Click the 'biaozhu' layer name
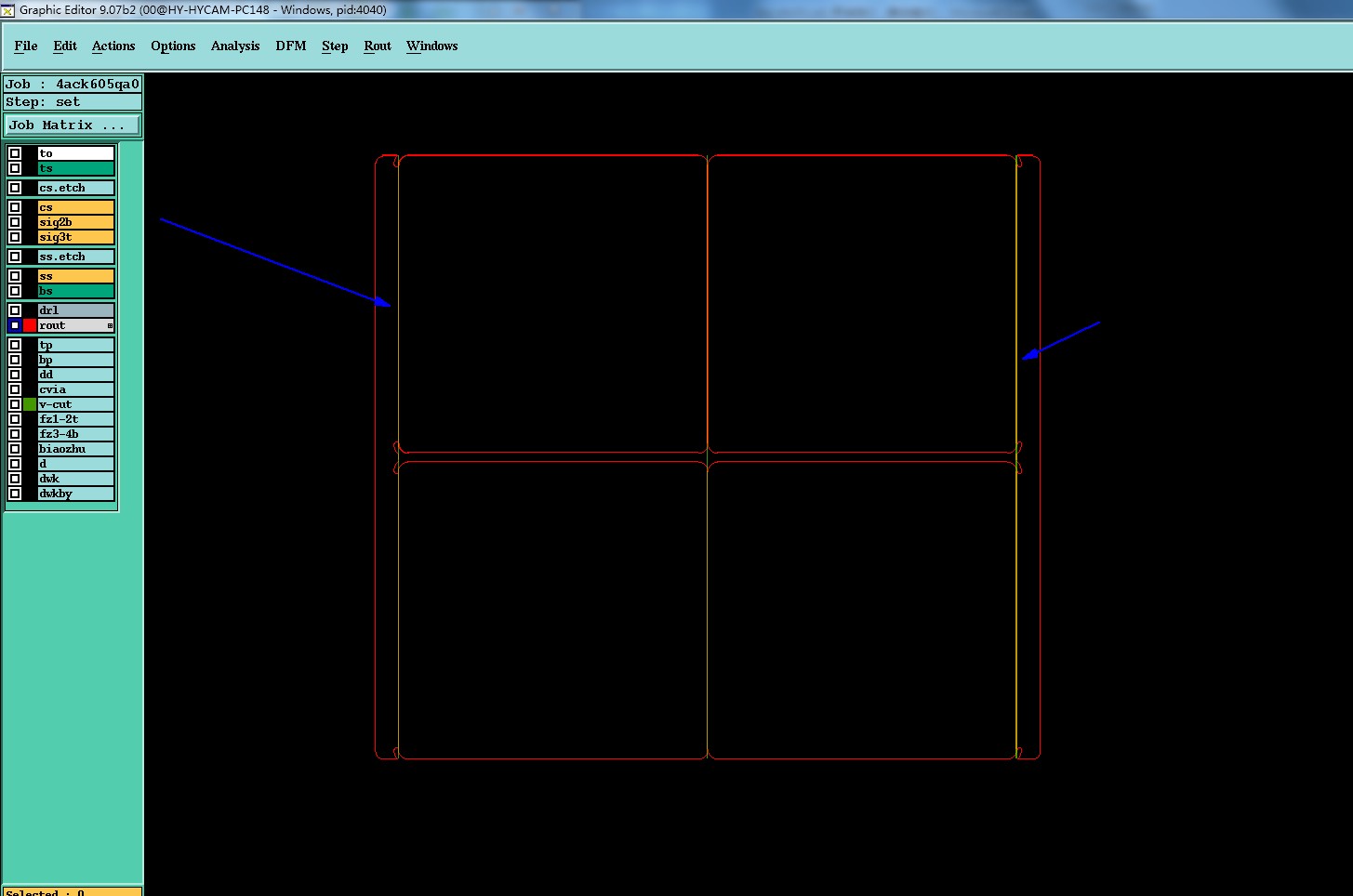This screenshot has height=896, width=1353. coord(76,449)
